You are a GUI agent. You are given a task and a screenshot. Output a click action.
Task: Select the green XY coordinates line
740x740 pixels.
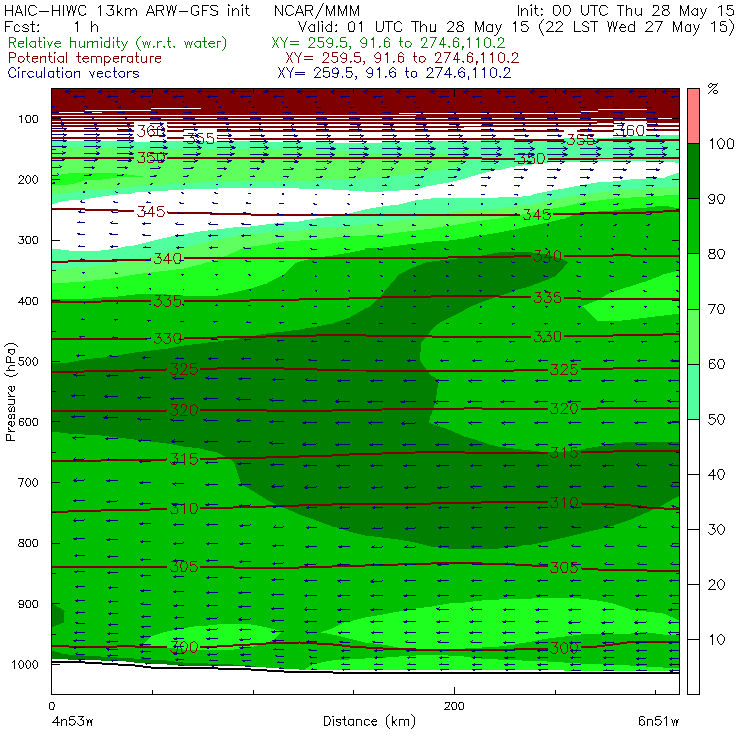388,43
